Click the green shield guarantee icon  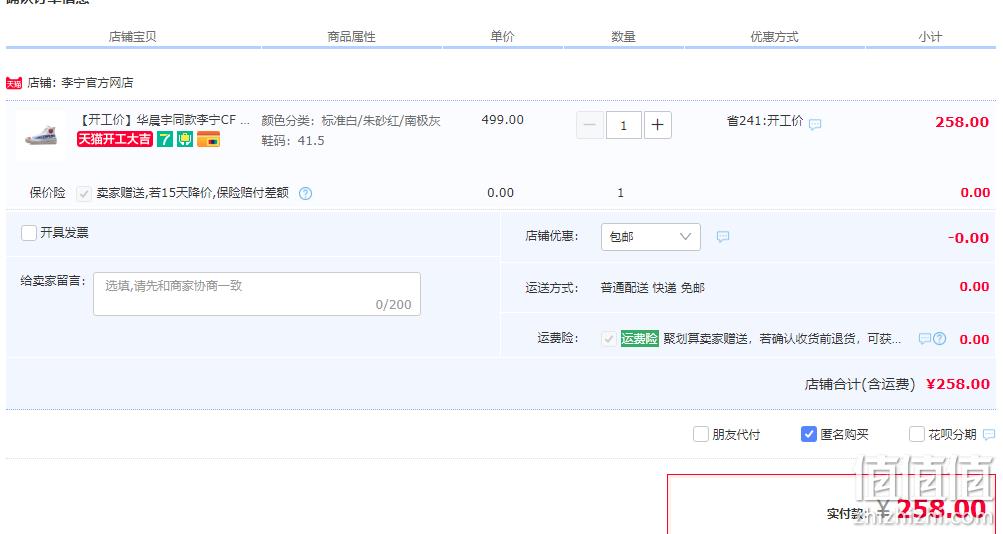[x=185, y=139]
